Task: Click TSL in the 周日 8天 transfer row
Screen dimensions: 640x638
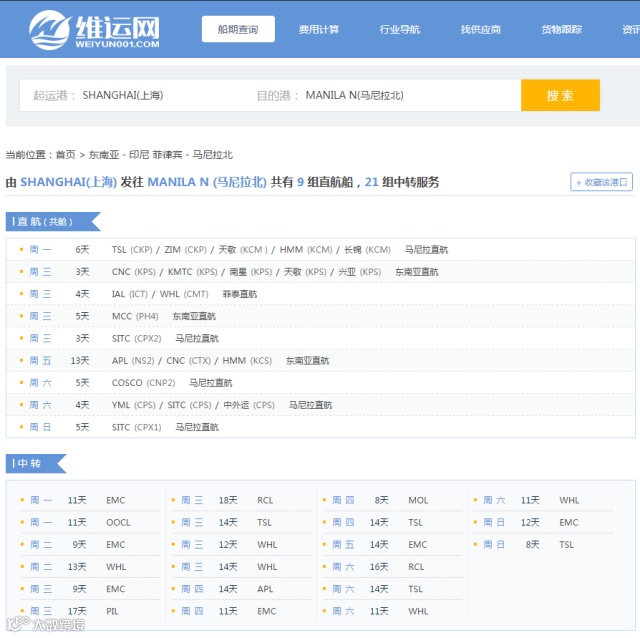Action: point(567,545)
